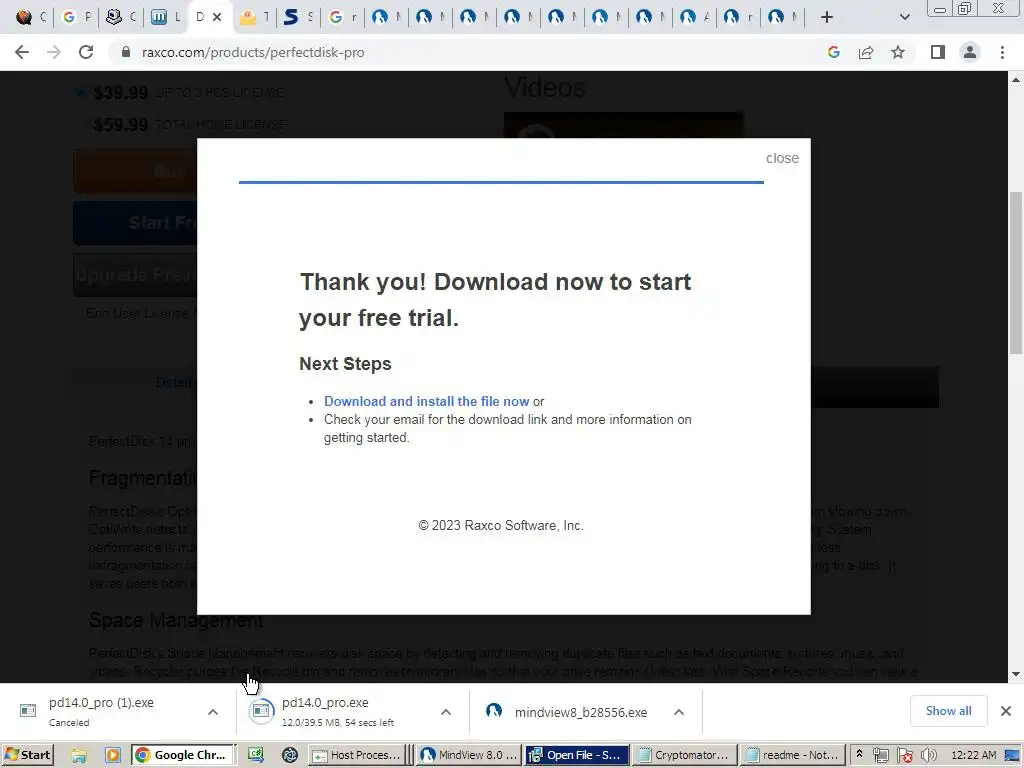Open the tab search dropdown arrow

coord(904,17)
